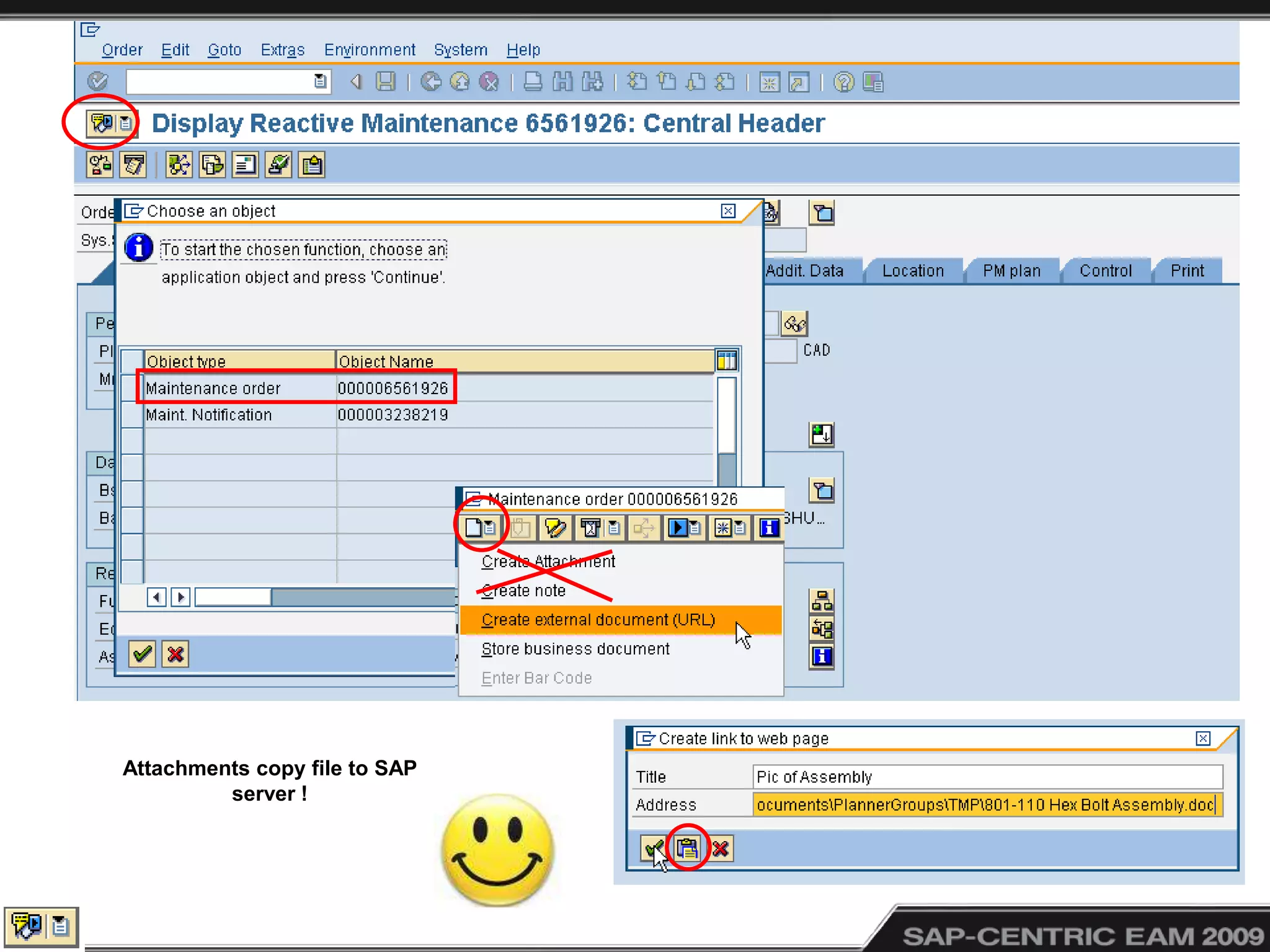
Task: Click the Print icon in standard toolbar
Action: 533,81
